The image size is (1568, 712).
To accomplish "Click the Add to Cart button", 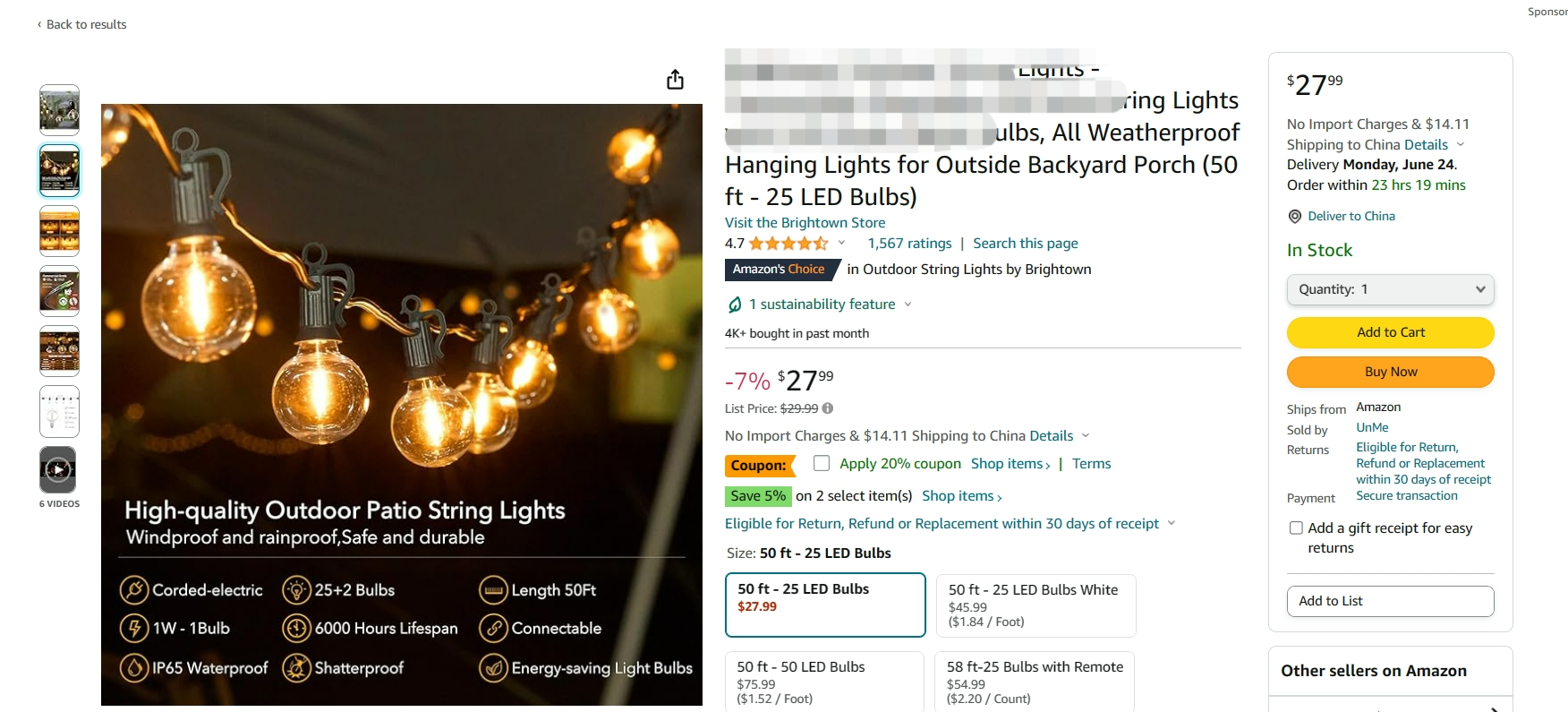I will pyautogui.click(x=1390, y=332).
